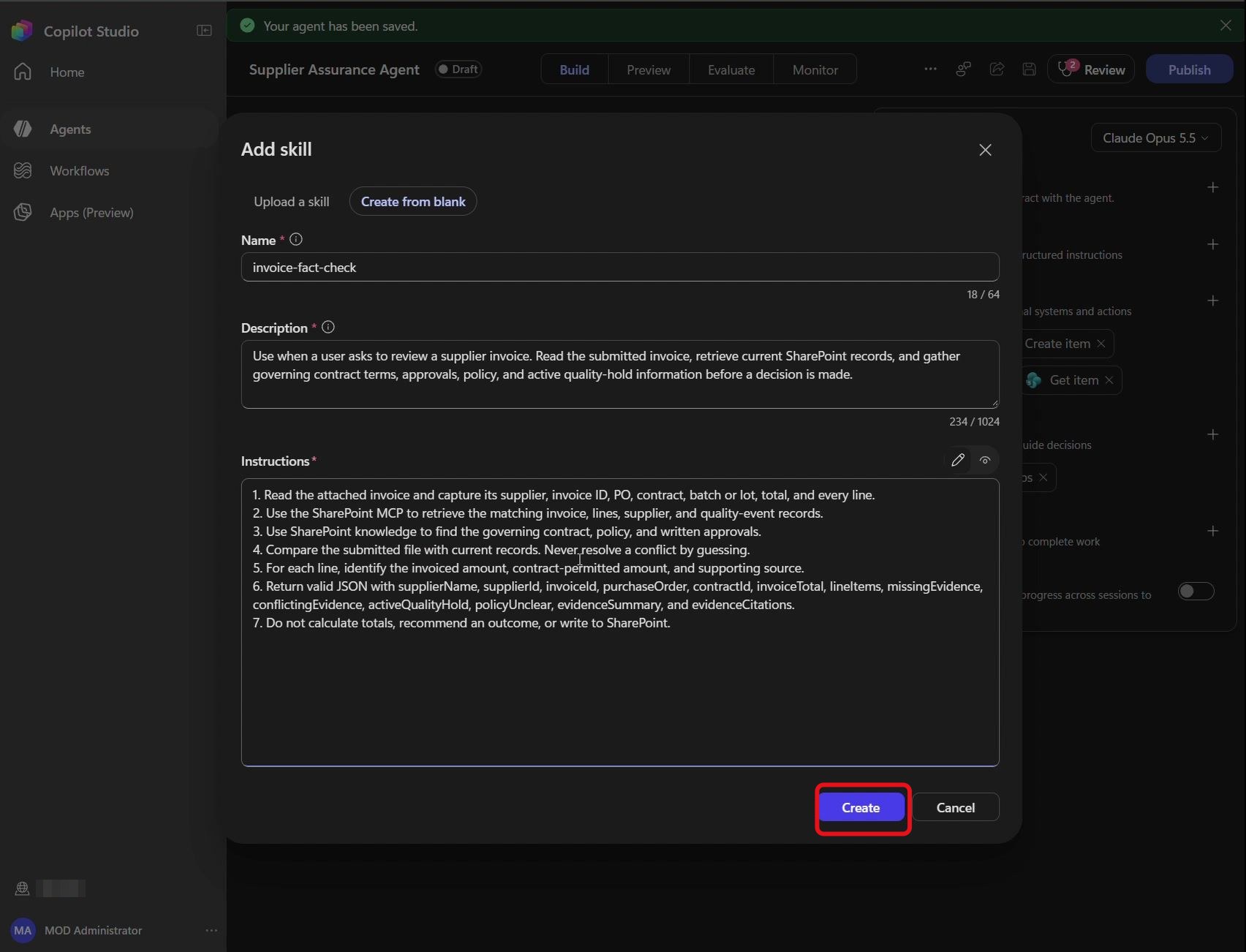Click the environment globe icon at bottom-left

point(23,888)
